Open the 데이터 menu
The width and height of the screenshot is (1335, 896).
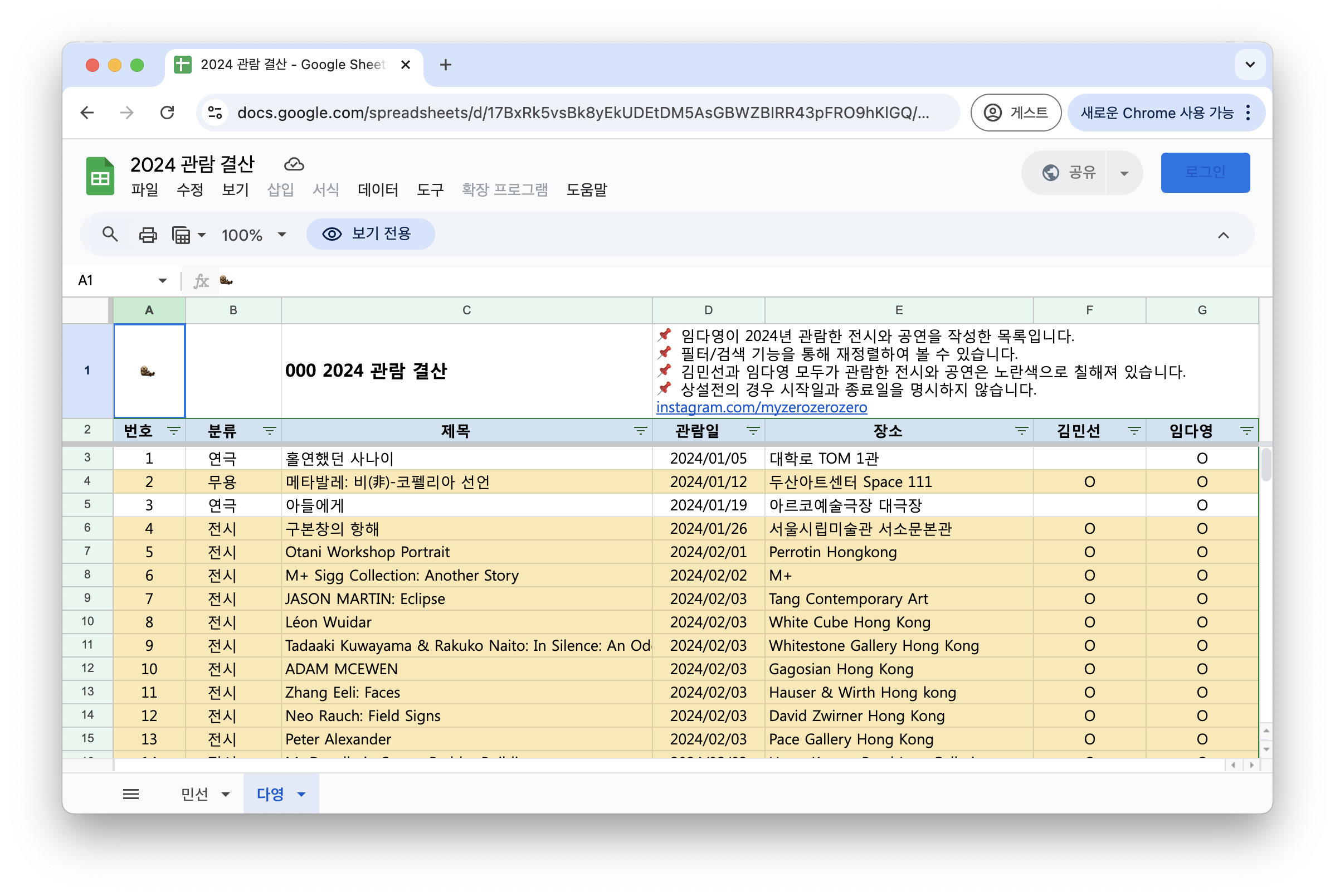pos(378,189)
